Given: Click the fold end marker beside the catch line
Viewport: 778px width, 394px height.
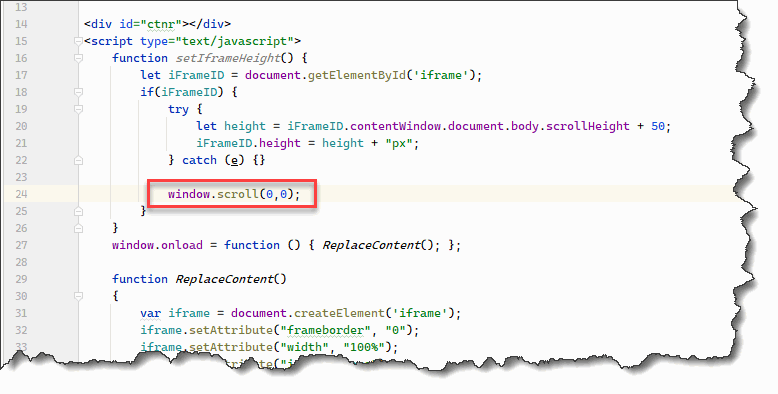Looking at the screenshot, I should (78, 160).
